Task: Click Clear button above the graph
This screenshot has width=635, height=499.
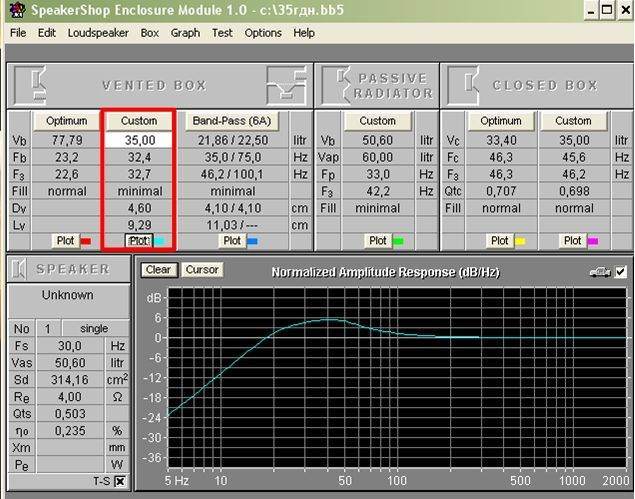Action: pyautogui.click(x=157, y=270)
